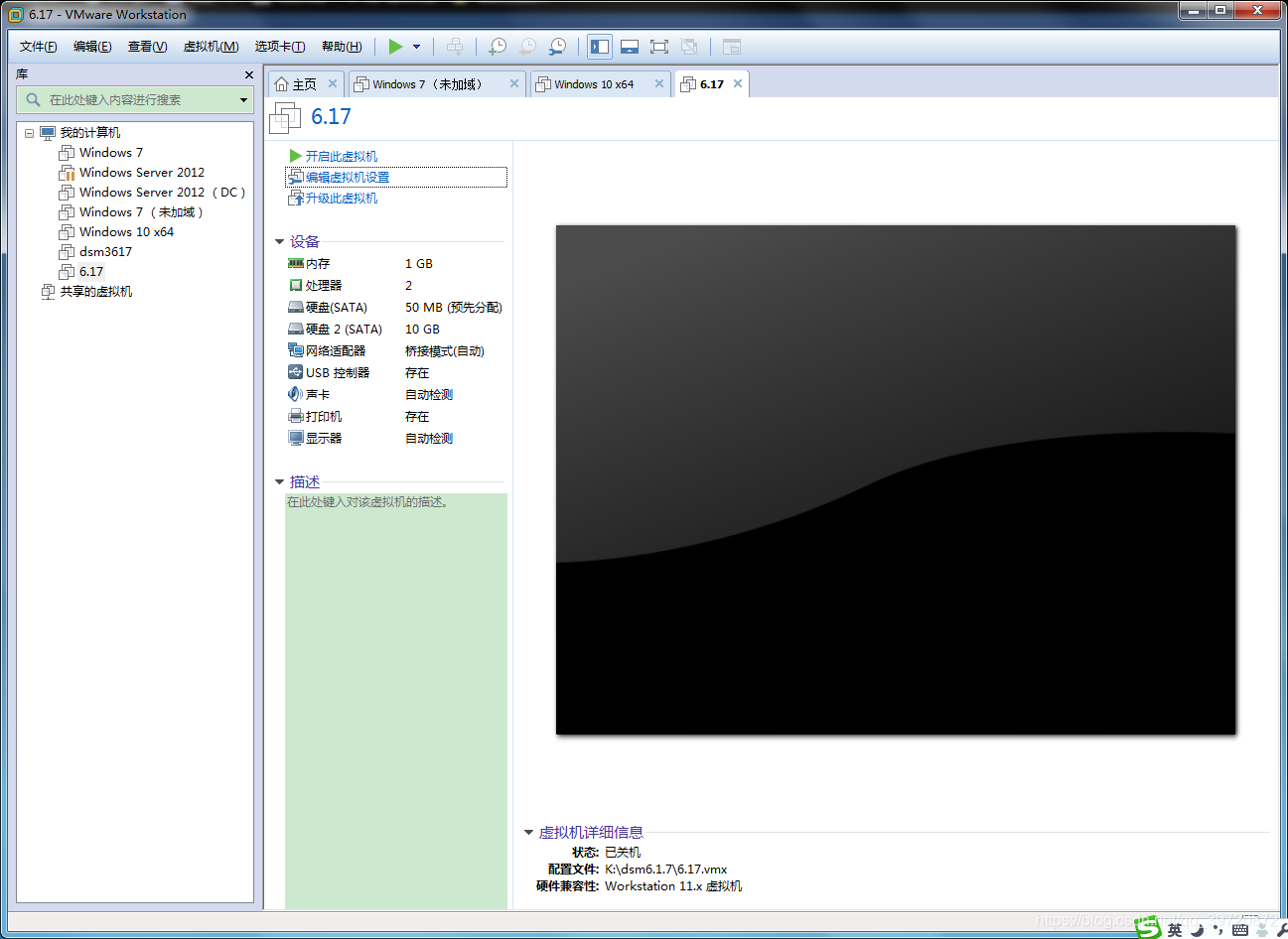Screen dimensions: 1288x939
Task: Click the send Ctrl+Alt+Del toolbar icon
Action: pos(455,47)
